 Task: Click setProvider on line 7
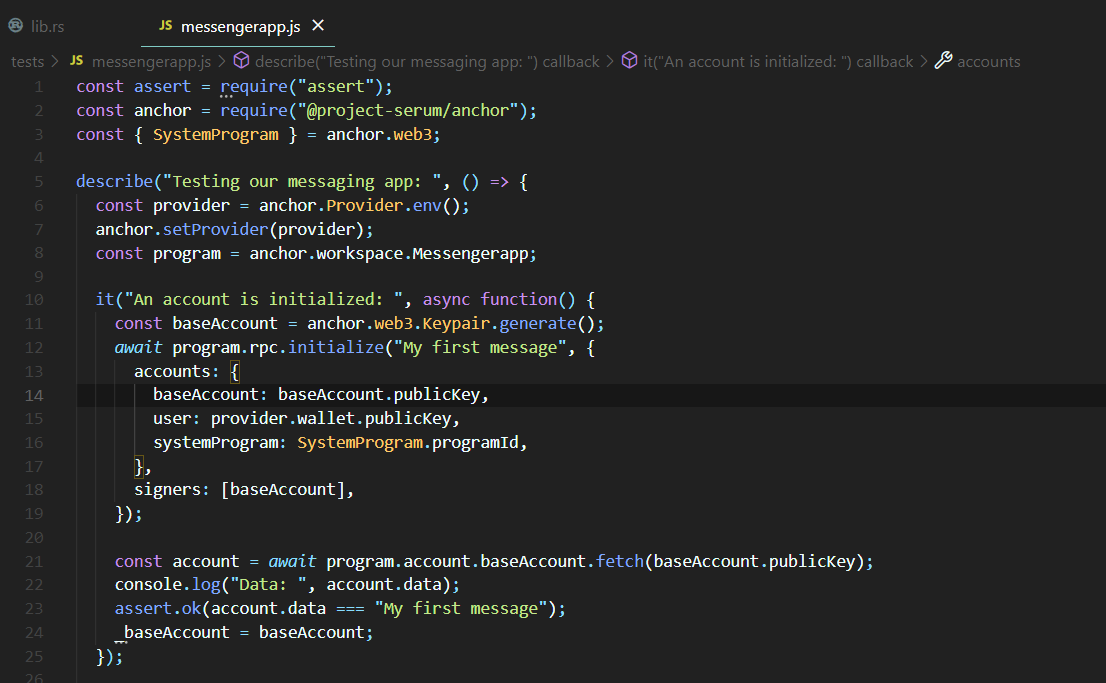(216, 230)
